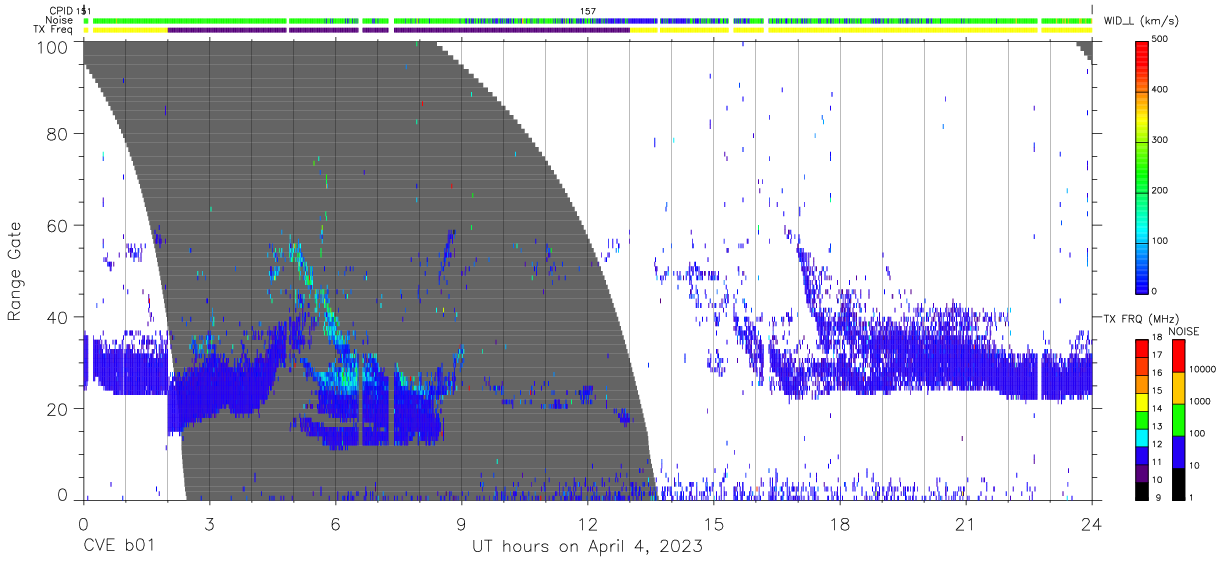The image size is (1228, 567).
Task: Click the '21' hour tick label on x-axis
Action: point(966,525)
